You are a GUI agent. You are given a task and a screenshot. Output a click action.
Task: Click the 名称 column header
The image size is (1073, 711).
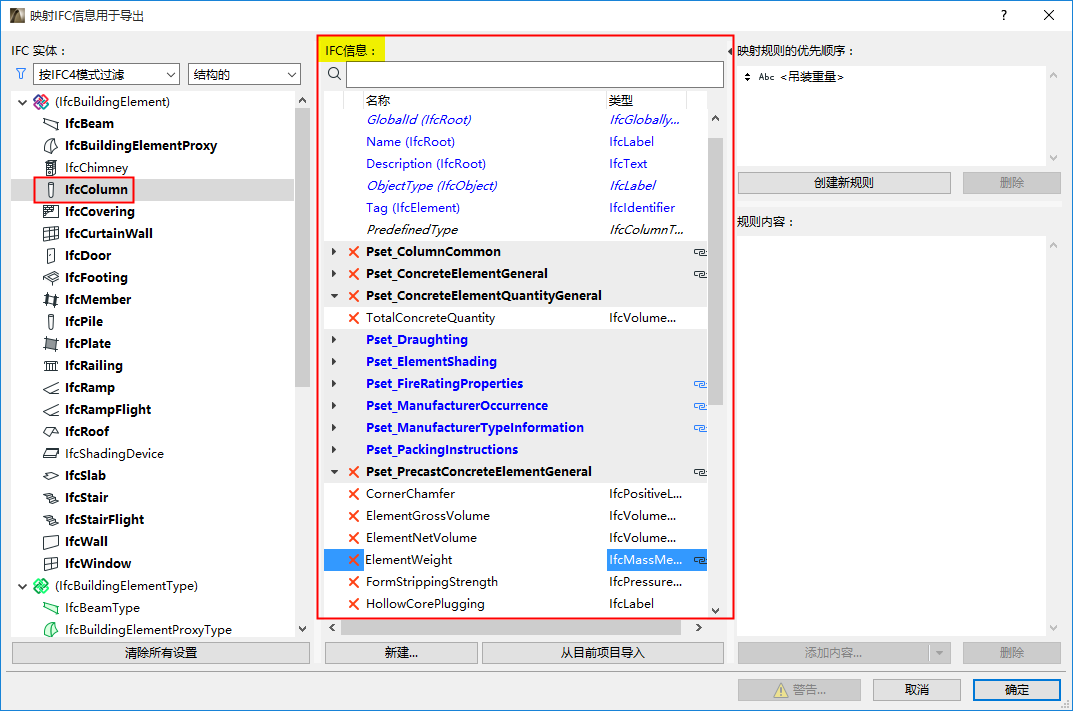484,101
